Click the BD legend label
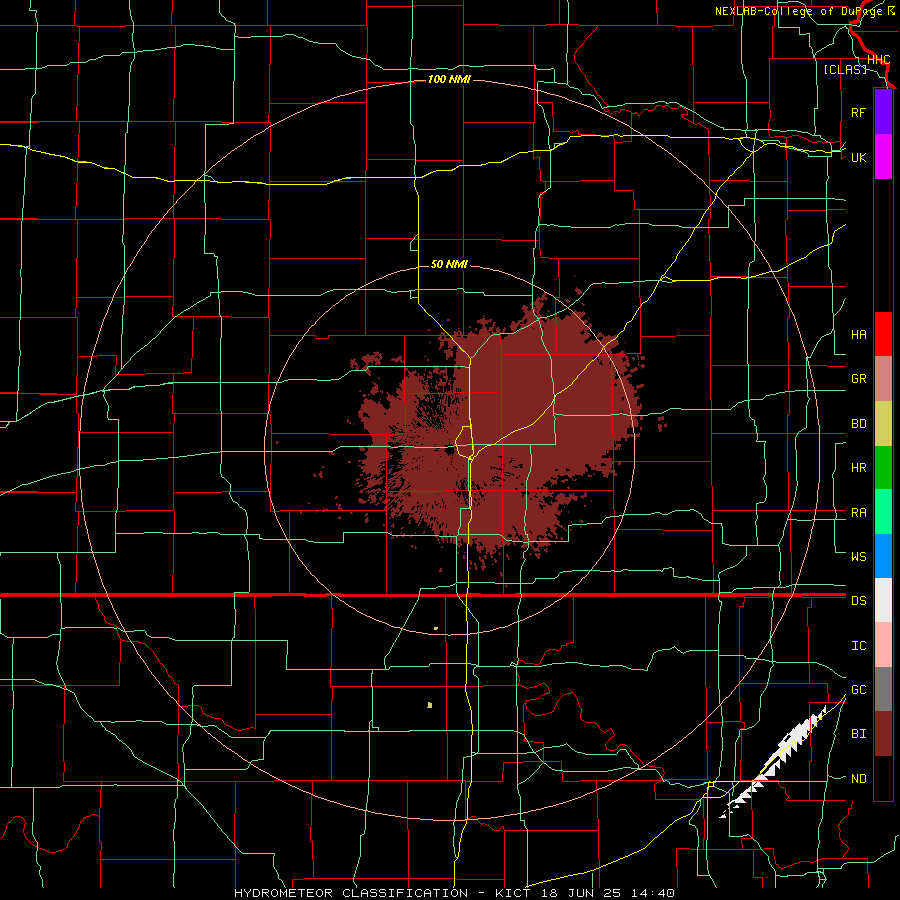This screenshot has width=900, height=900. coord(858,424)
